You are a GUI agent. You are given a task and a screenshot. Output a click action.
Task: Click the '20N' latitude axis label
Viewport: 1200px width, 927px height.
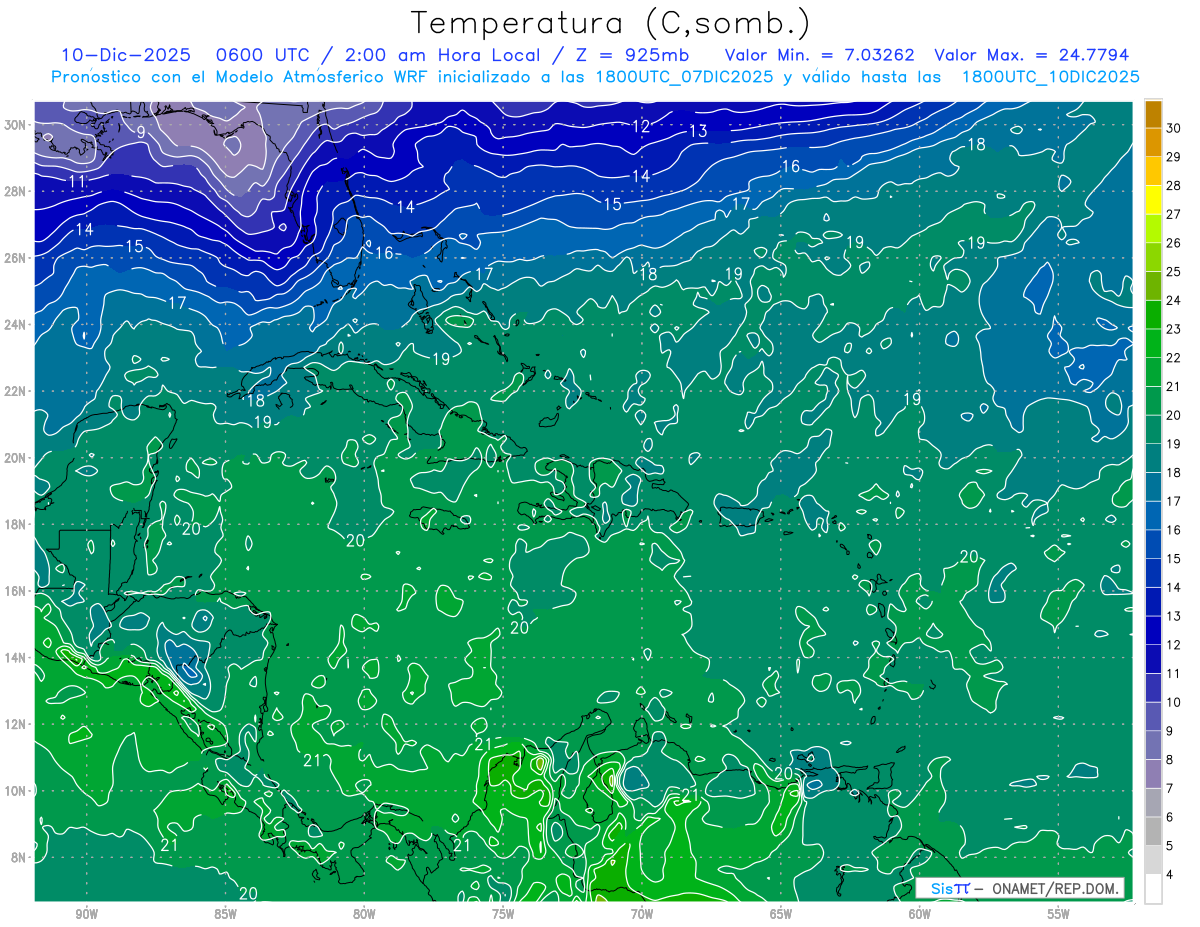[x=16, y=457]
